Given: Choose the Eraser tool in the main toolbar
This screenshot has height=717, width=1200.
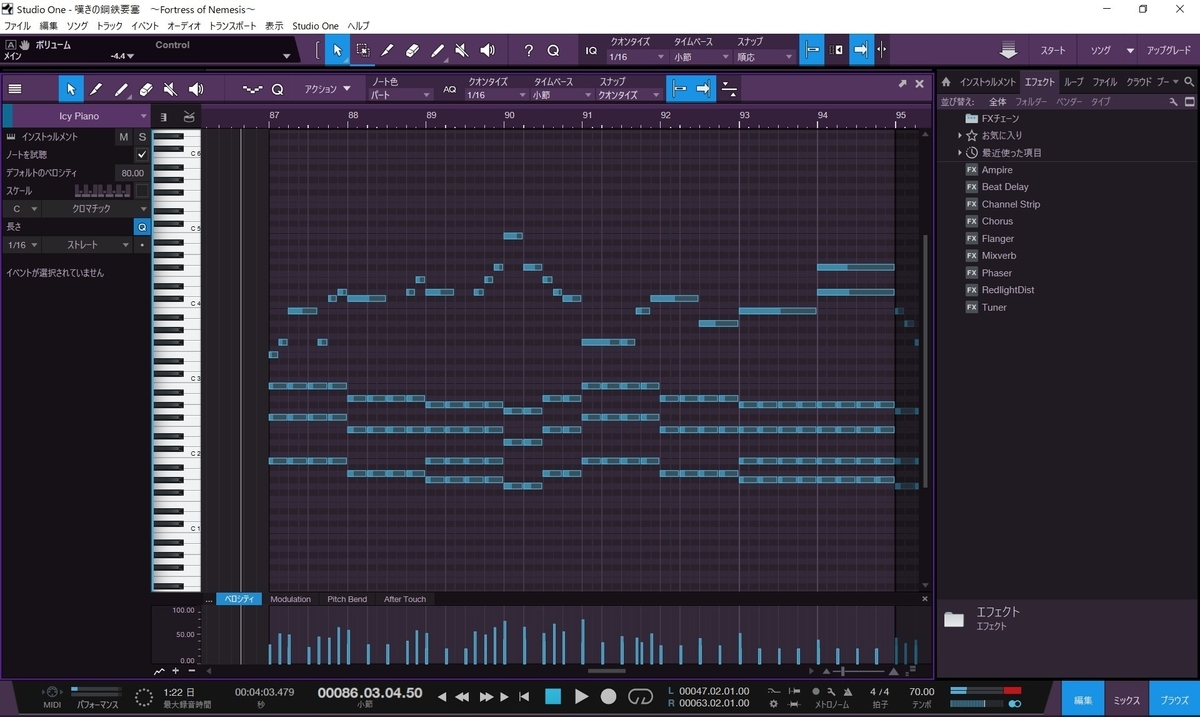Looking at the screenshot, I should [x=412, y=50].
